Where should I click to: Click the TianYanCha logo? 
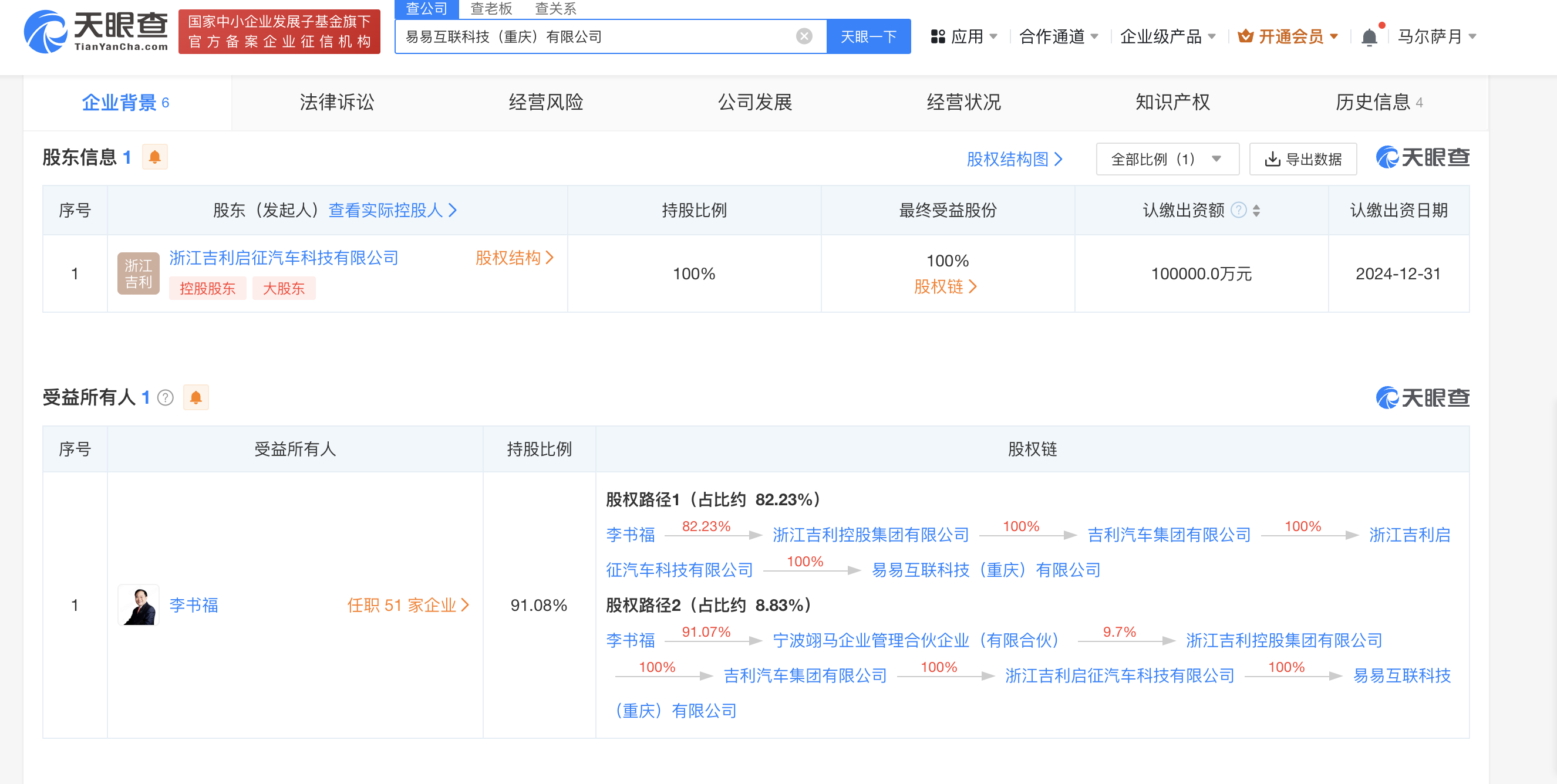[x=96, y=32]
